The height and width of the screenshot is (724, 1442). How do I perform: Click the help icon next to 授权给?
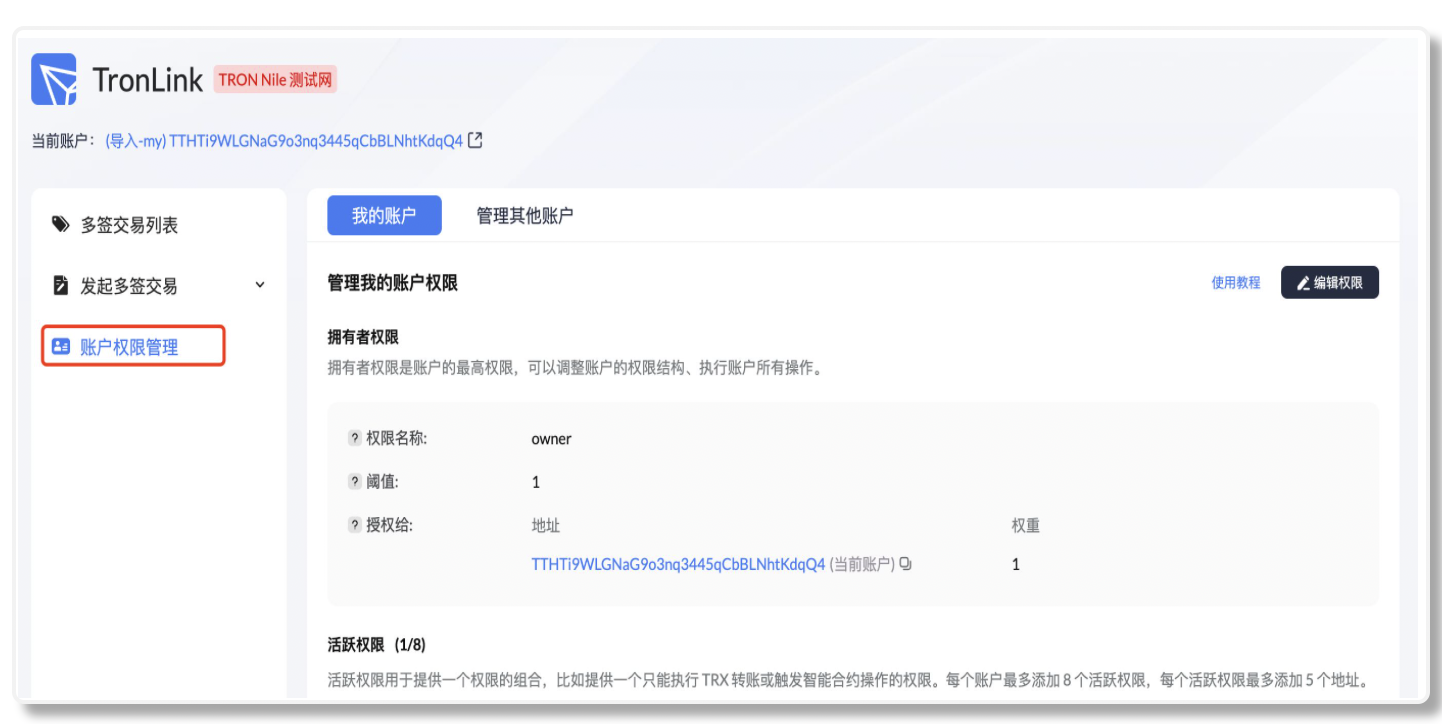354,525
